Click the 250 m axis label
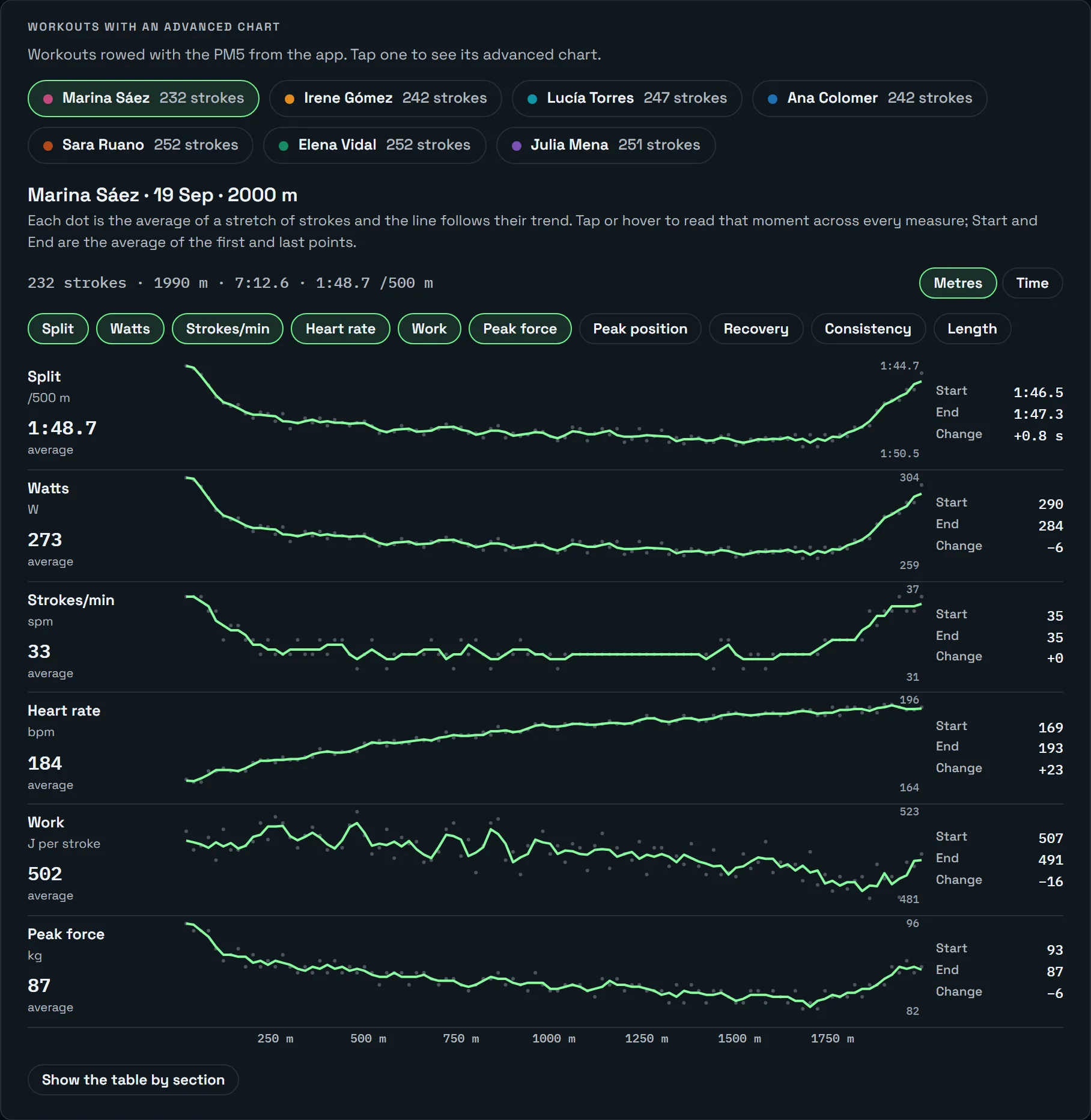Image resolution: width=1091 pixels, height=1120 pixels. coord(275,1038)
